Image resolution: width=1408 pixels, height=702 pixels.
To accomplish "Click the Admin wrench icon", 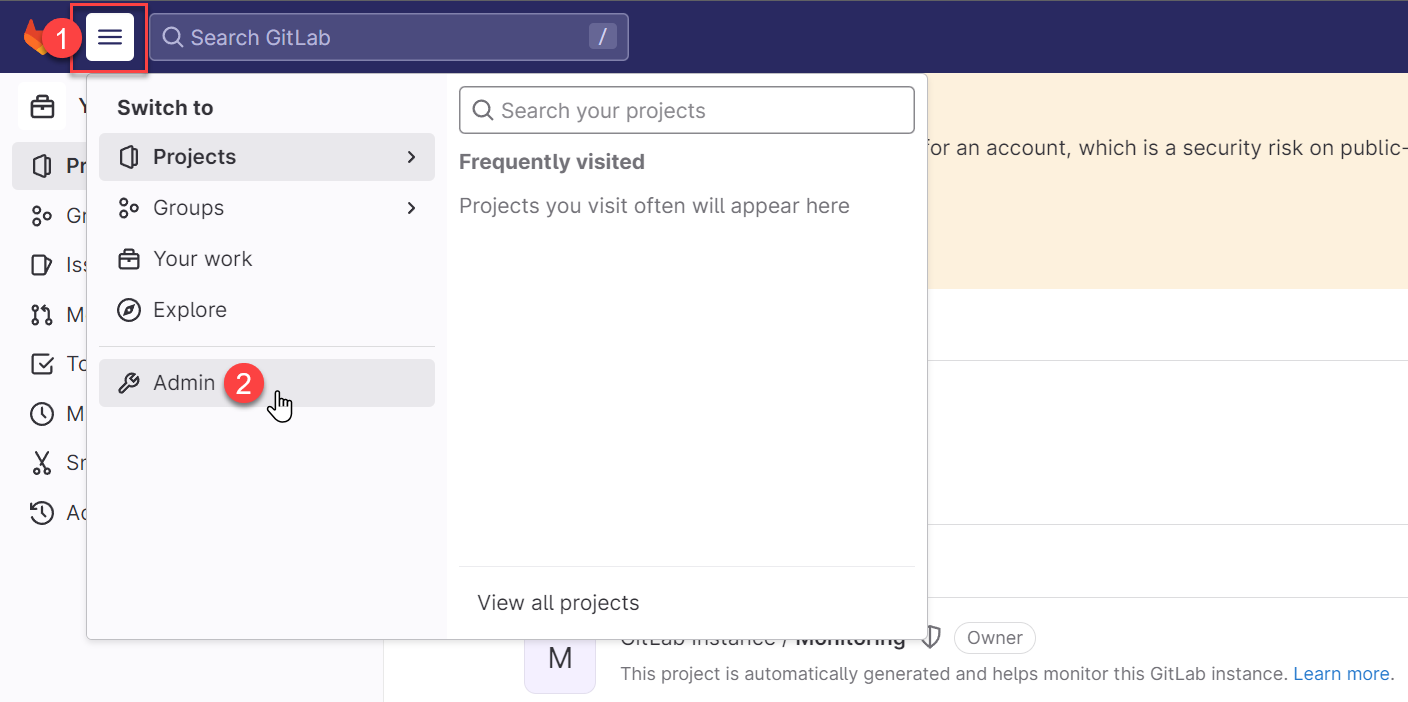I will pyautogui.click(x=128, y=383).
